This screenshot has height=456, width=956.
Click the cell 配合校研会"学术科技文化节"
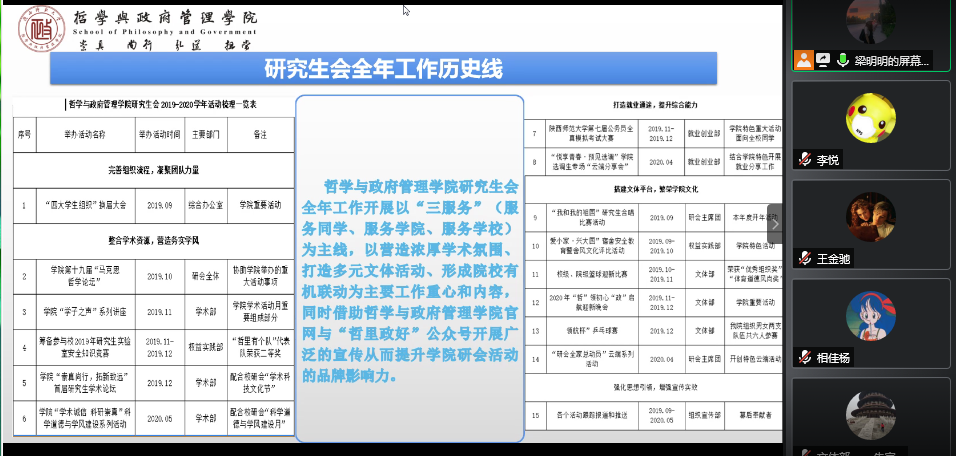coord(260,383)
